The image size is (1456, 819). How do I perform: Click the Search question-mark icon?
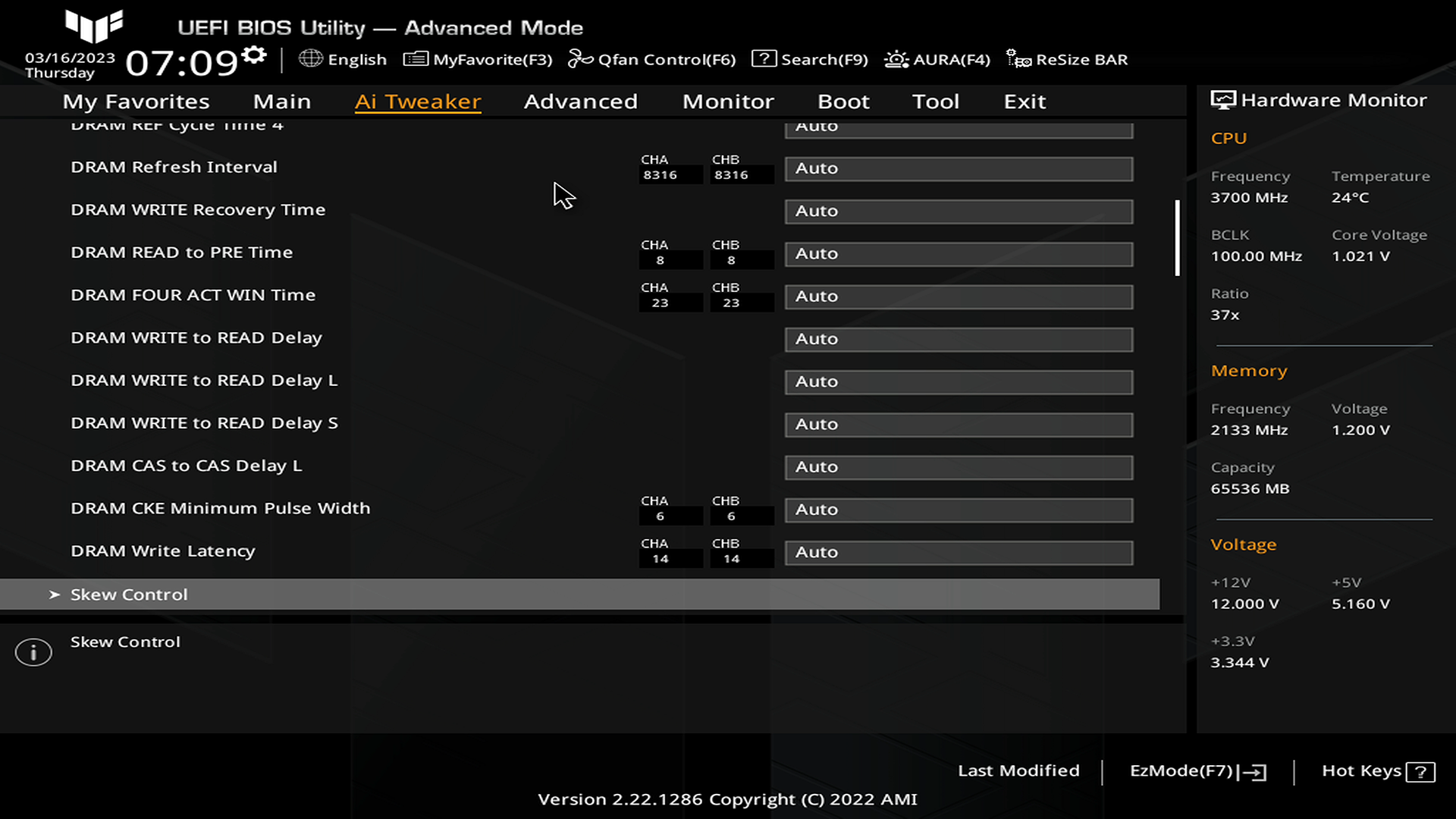click(x=764, y=58)
